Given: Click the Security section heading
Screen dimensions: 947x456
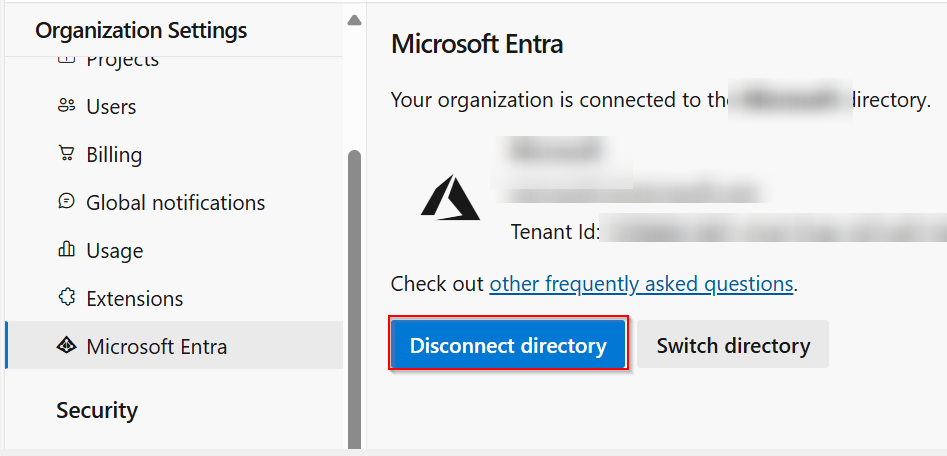Looking at the screenshot, I should click(97, 410).
